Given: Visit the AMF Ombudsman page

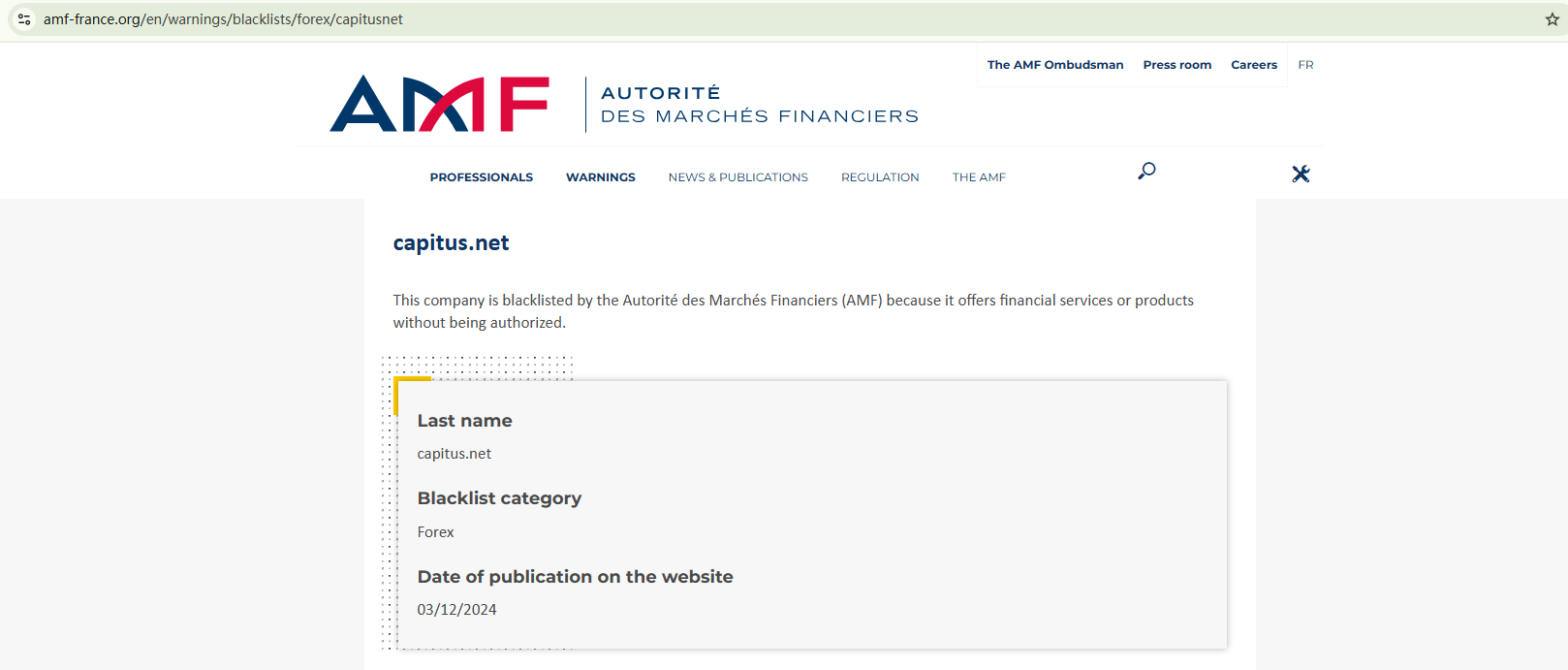Looking at the screenshot, I should point(1054,64).
